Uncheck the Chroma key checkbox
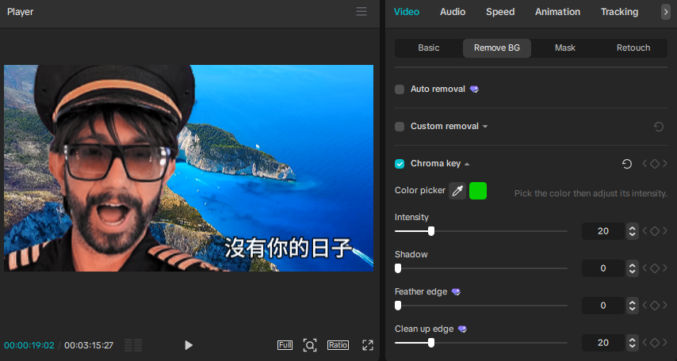Viewport: 677px width, 361px height. click(x=399, y=164)
